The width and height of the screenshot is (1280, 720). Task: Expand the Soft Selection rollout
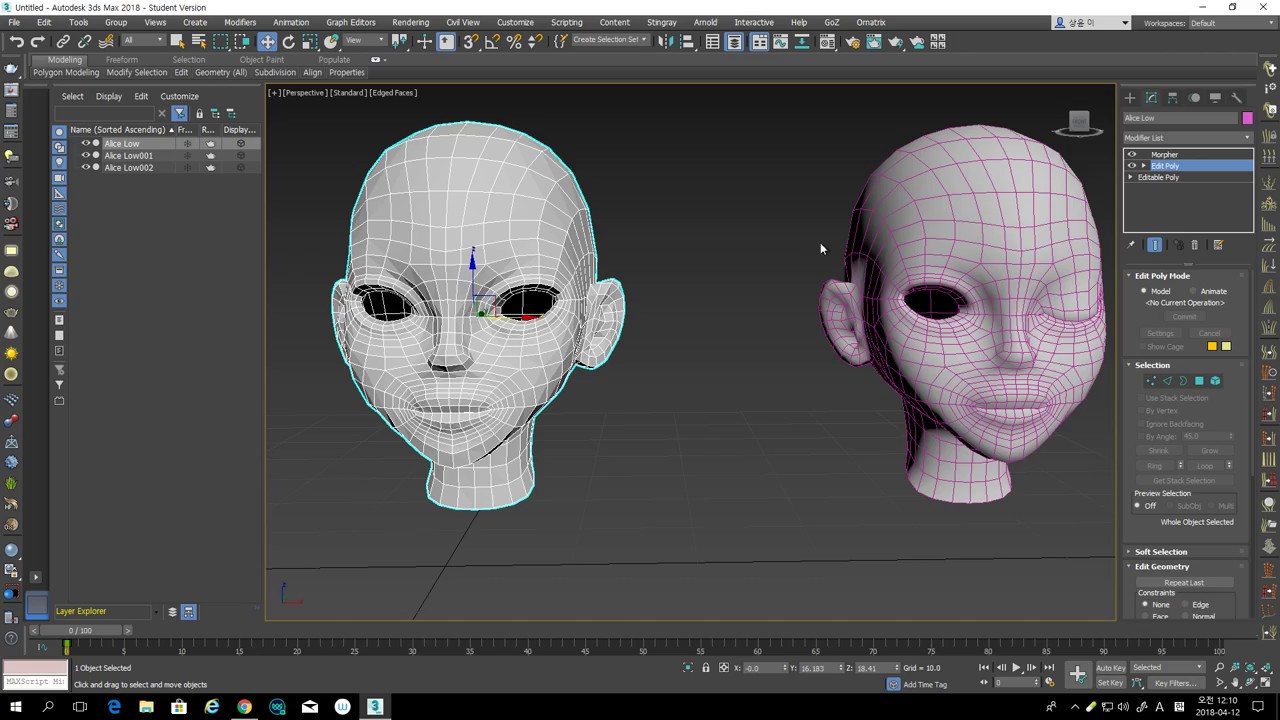(x=1160, y=552)
